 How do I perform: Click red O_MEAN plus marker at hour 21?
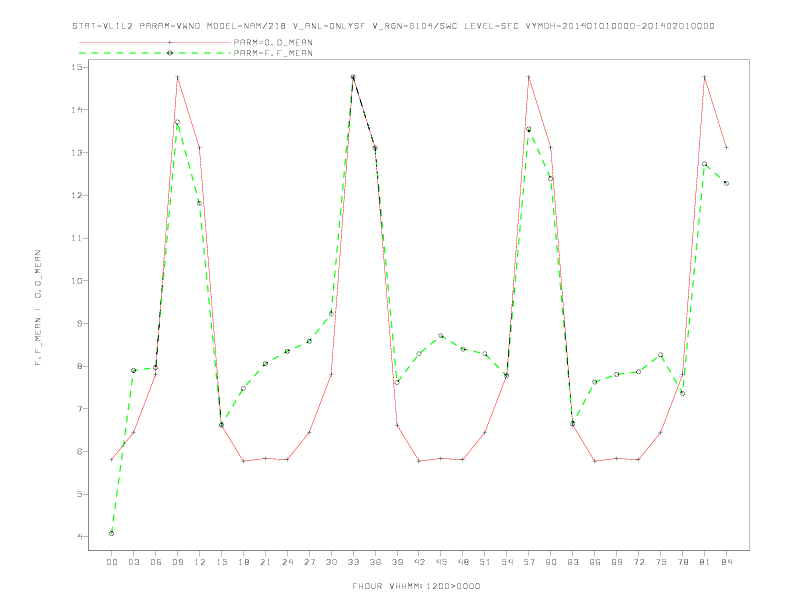[265, 458]
